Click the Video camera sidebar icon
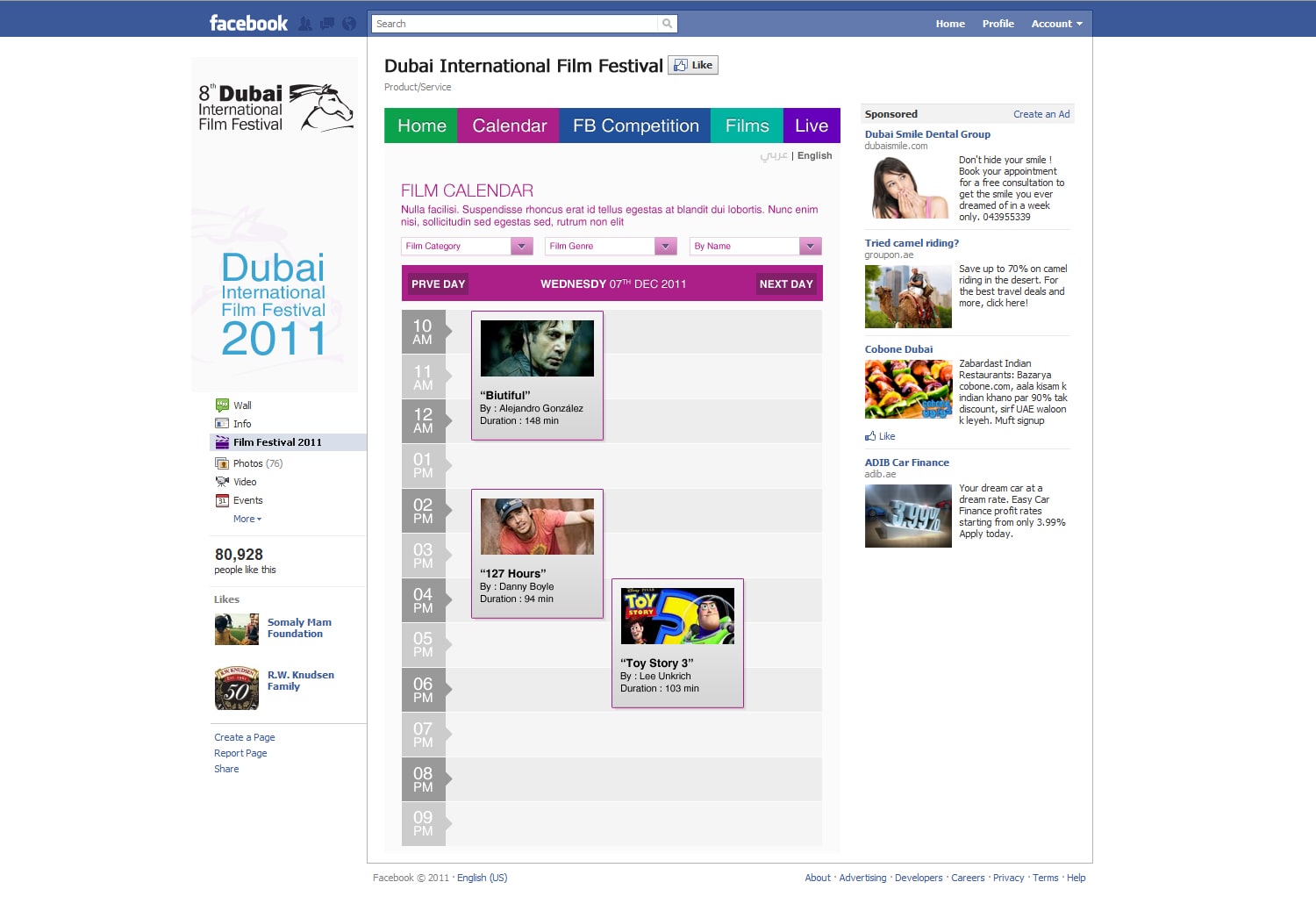The height and width of the screenshot is (918, 1316). [222, 482]
